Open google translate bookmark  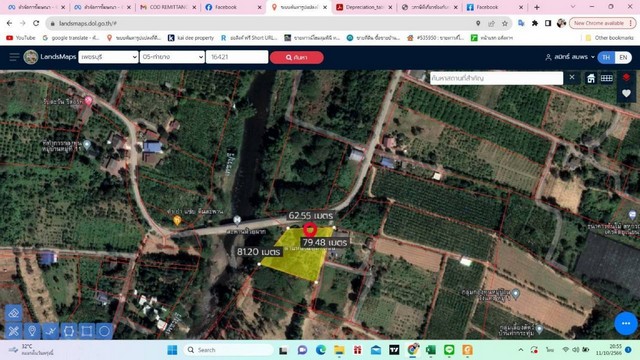tap(71, 38)
